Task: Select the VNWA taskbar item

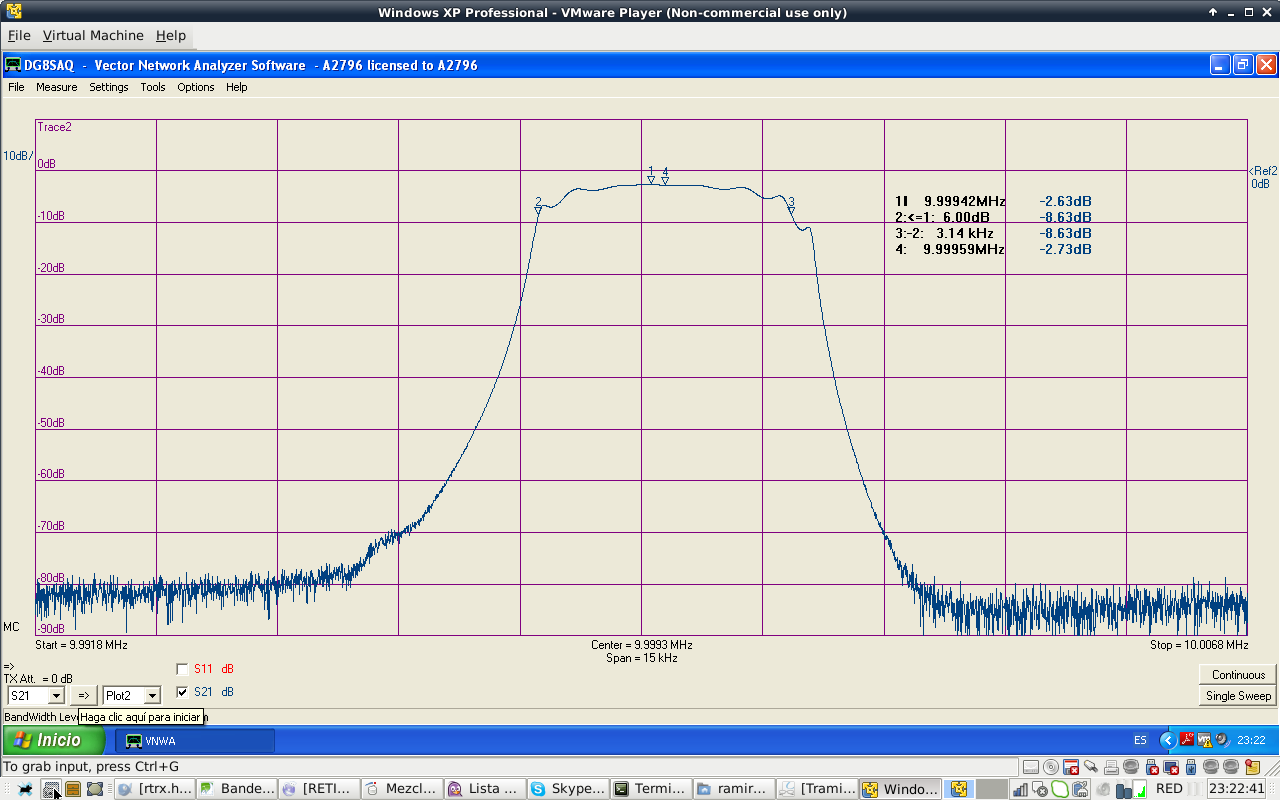Action: 195,741
